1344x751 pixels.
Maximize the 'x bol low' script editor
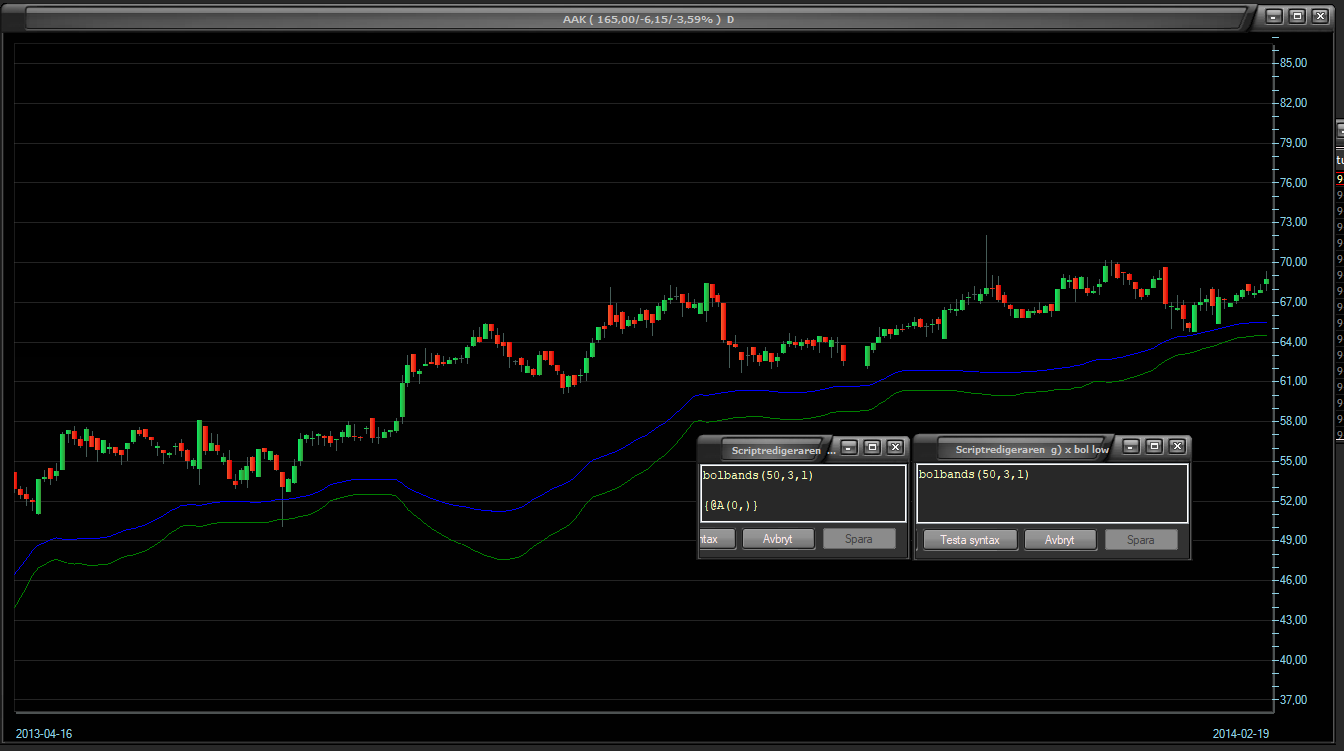pyautogui.click(x=1154, y=446)
